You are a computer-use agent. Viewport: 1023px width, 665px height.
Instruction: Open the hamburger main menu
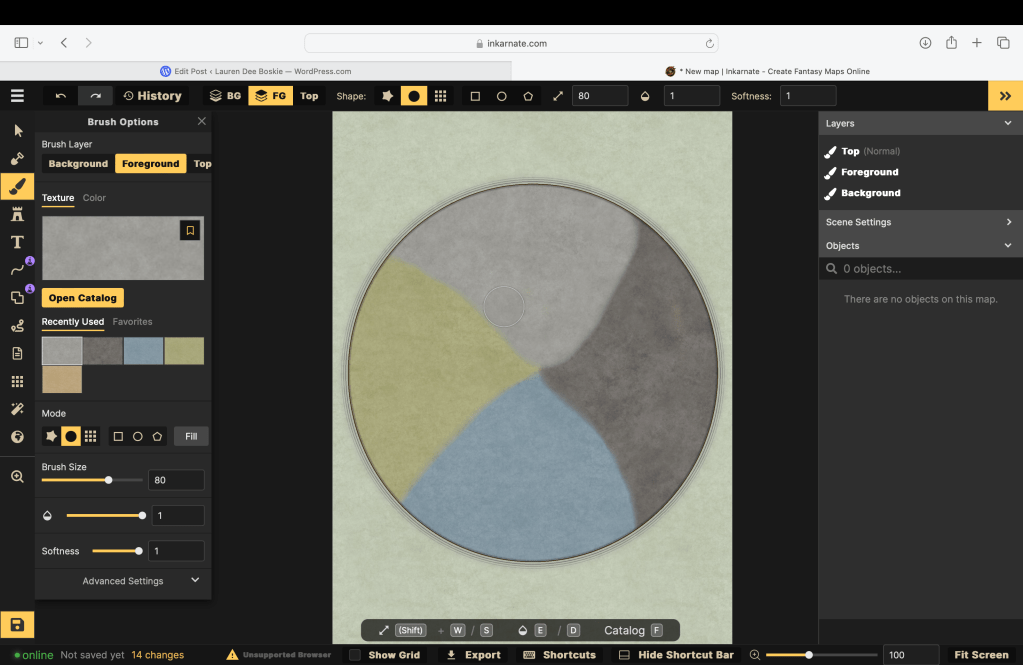[17, 96]
